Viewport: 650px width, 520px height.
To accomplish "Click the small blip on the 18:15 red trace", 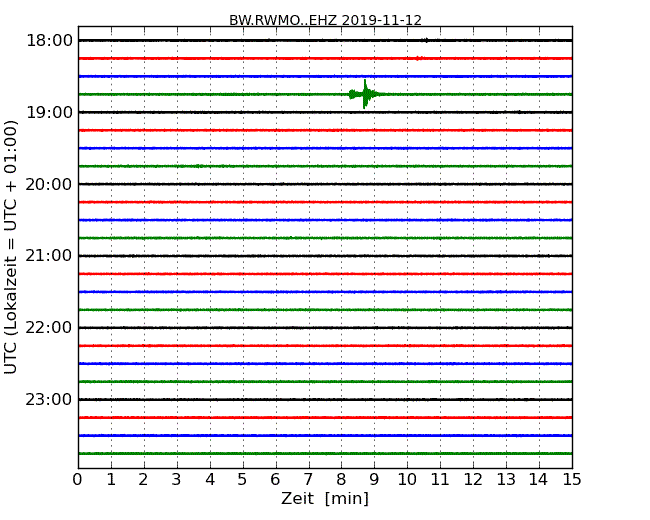I will [419, 58].
